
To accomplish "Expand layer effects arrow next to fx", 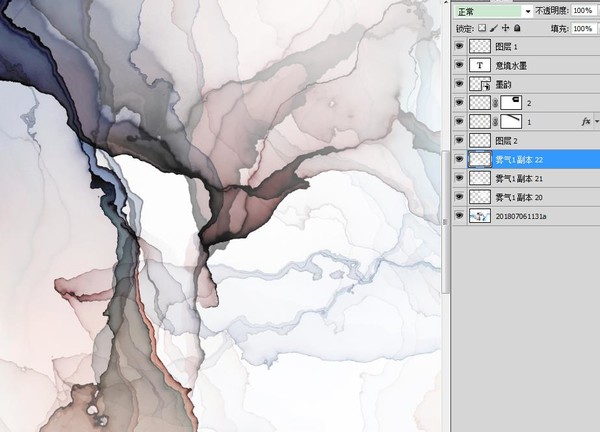I will (x=596, y=122).
